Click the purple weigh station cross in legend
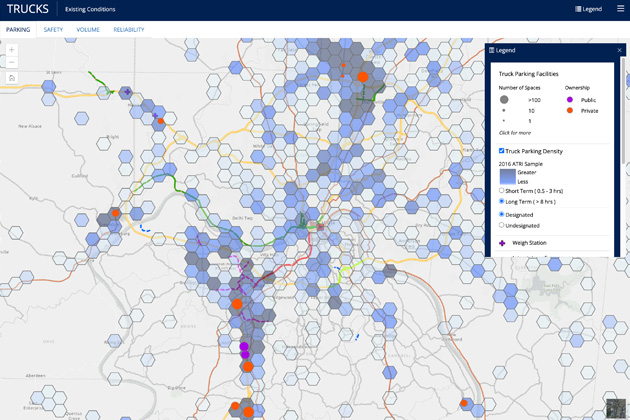Viewport: 630px width, 420px height. click(x=502, y=242)
